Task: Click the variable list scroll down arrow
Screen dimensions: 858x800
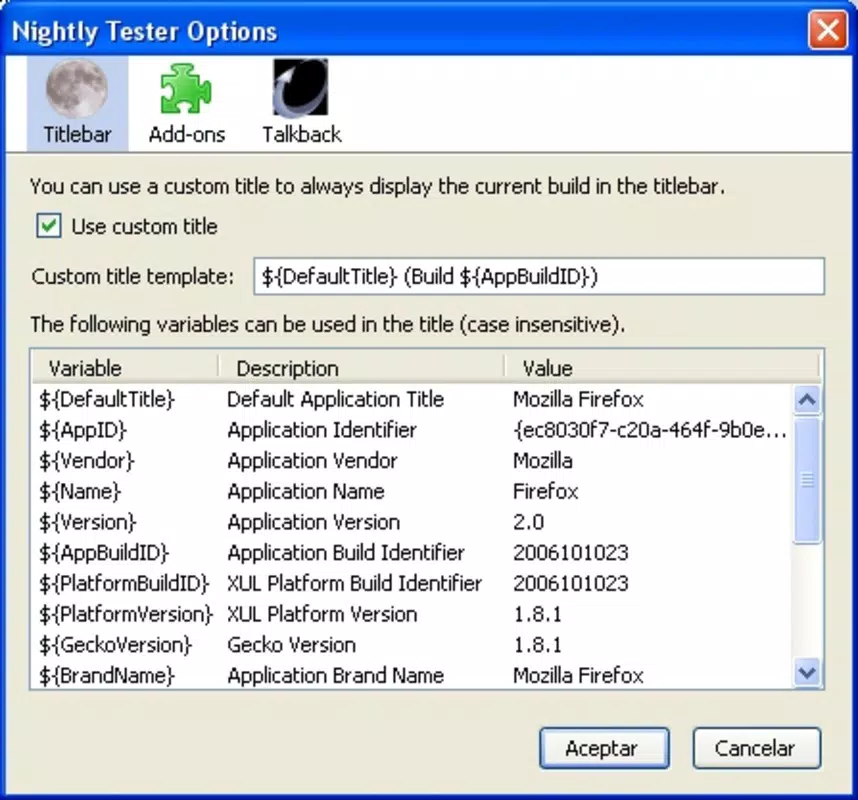Action: (x=808, y=672)
